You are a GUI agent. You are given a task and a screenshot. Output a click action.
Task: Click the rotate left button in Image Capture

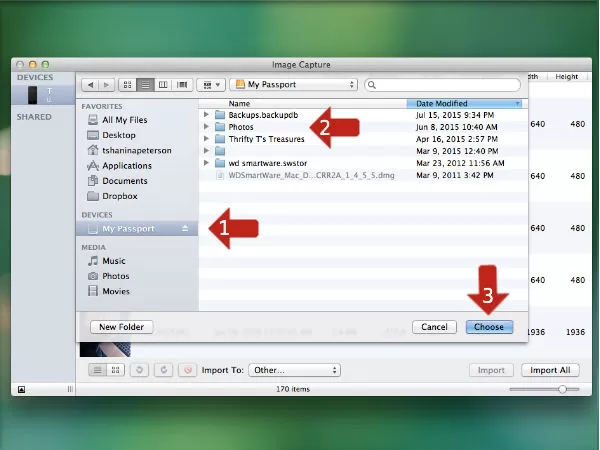(139, 370)
